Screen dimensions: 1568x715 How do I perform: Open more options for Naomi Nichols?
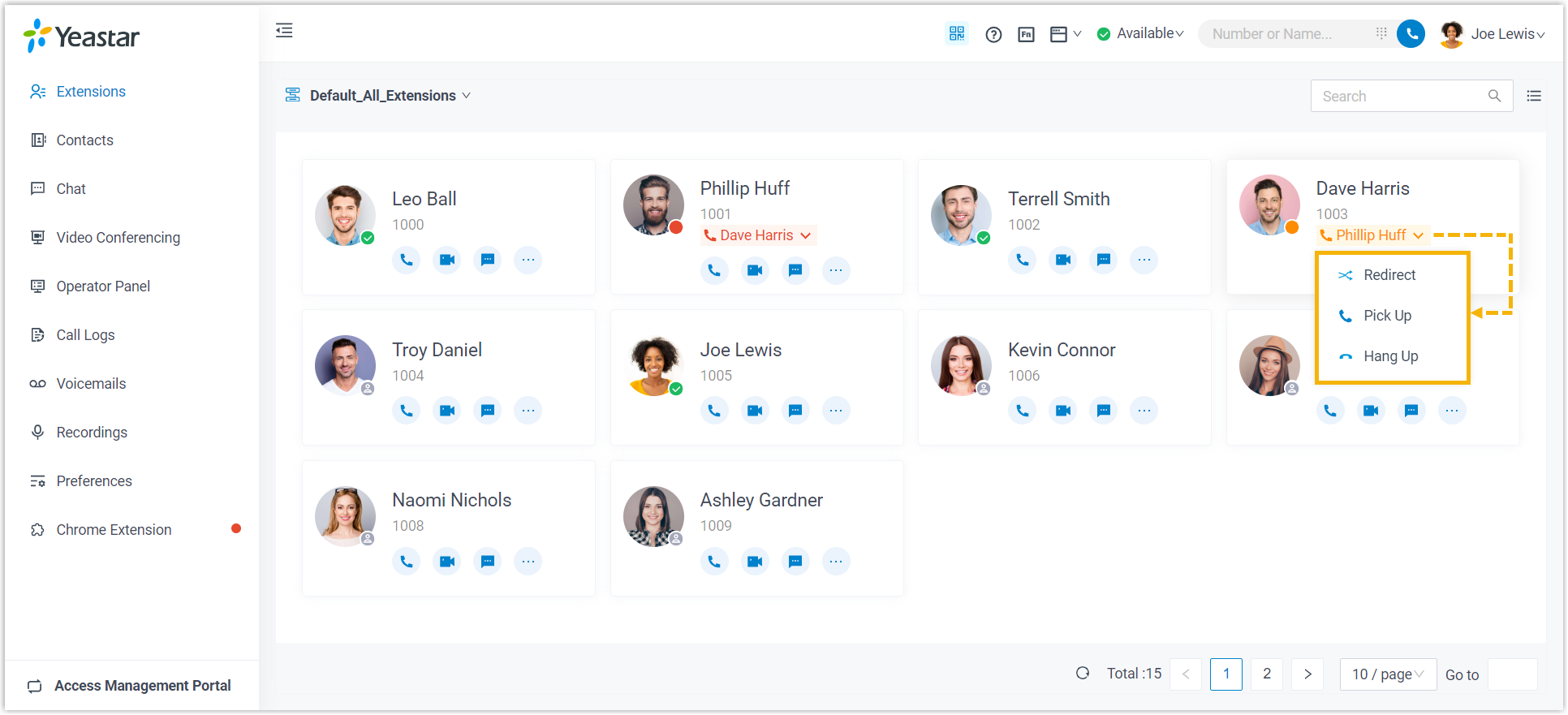click(528, 562)
